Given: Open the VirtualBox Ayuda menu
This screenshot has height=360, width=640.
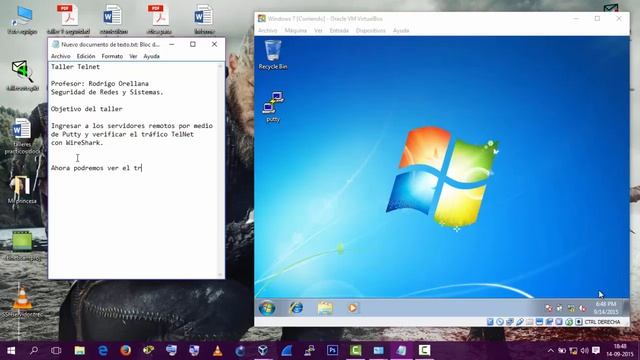Looking at the screenshot, I should pos(401,31).
